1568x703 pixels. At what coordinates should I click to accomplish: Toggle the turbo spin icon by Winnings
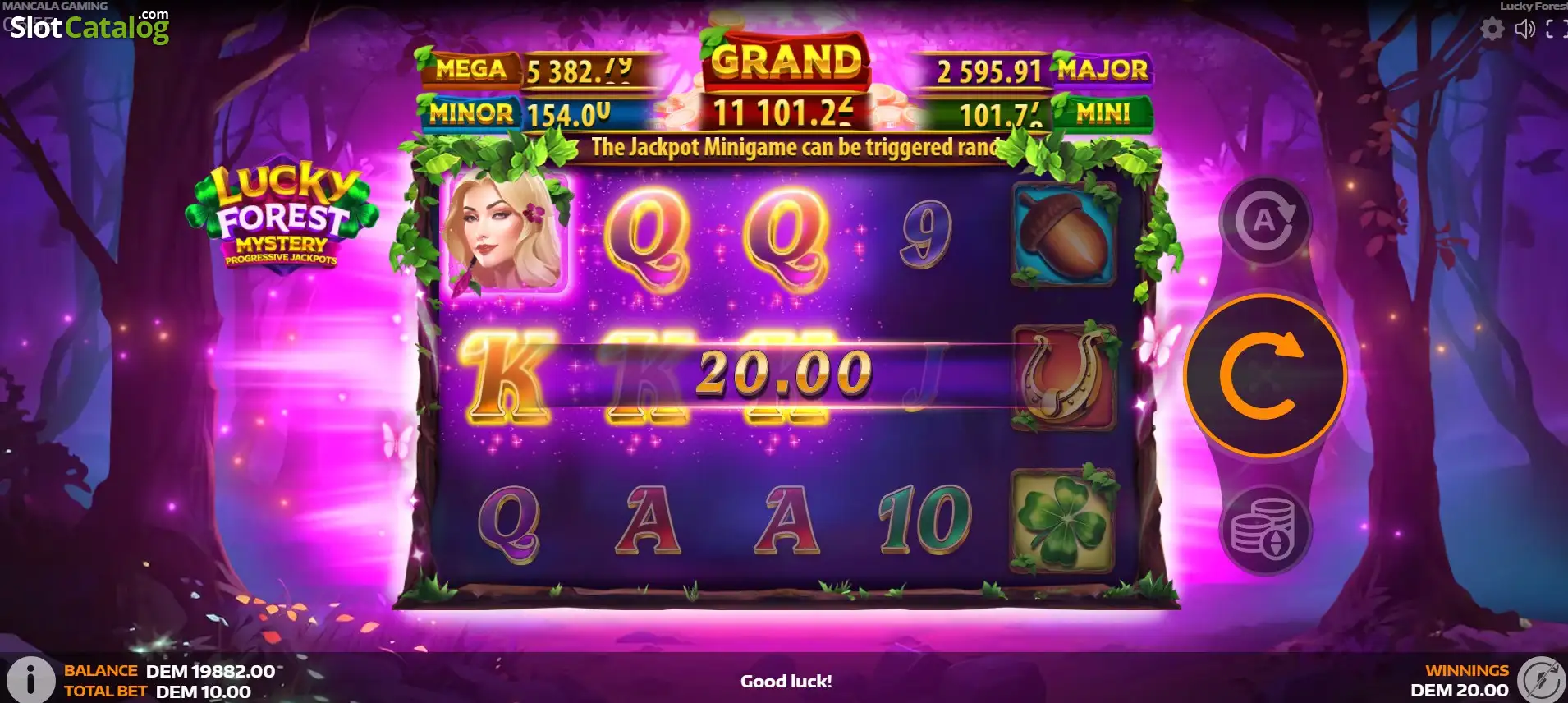(1541, 679)
